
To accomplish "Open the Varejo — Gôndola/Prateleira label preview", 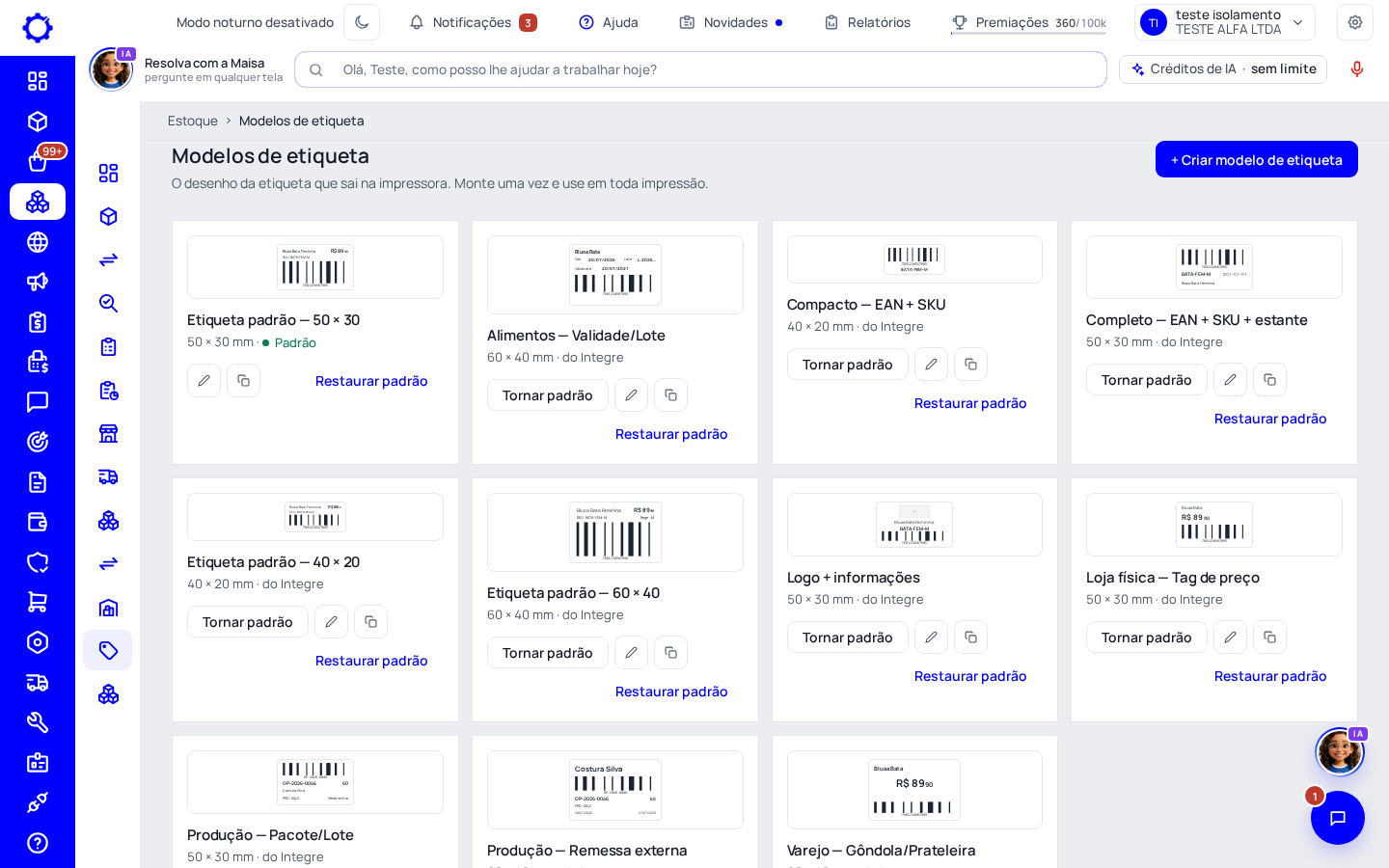I will point(914,790).
